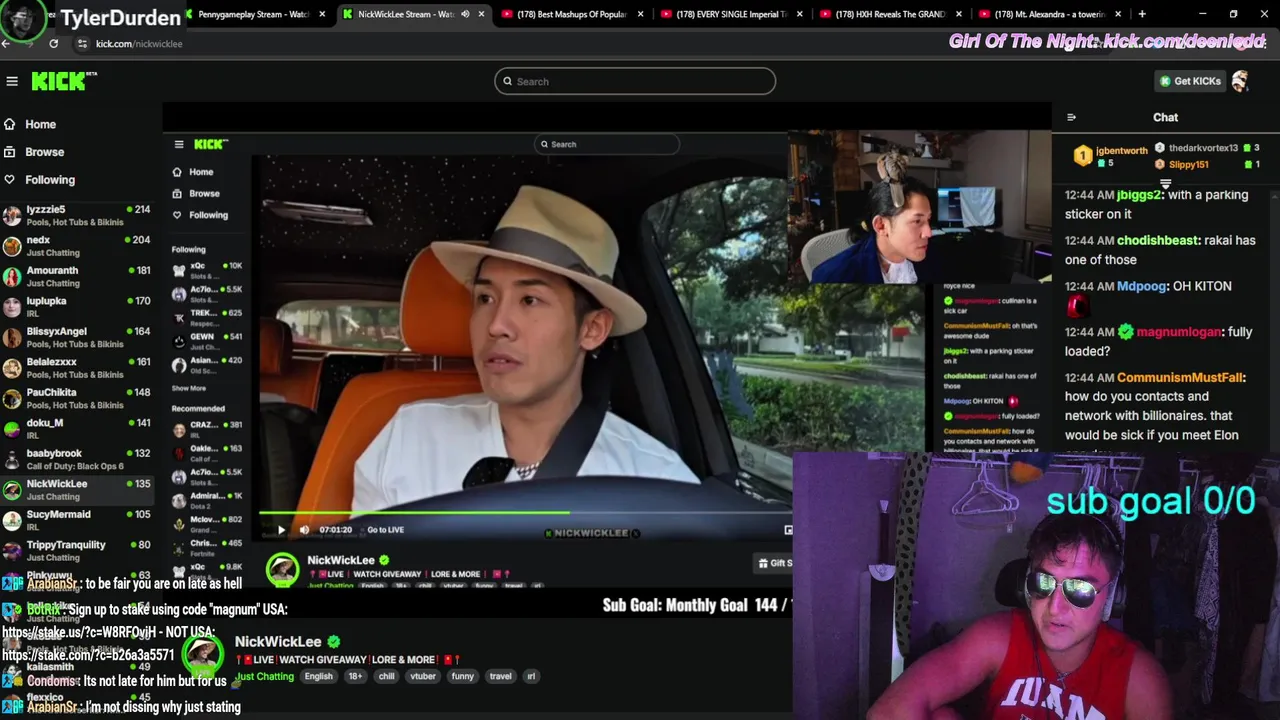Click the kick.com/nickwicklee address bar

139,44
